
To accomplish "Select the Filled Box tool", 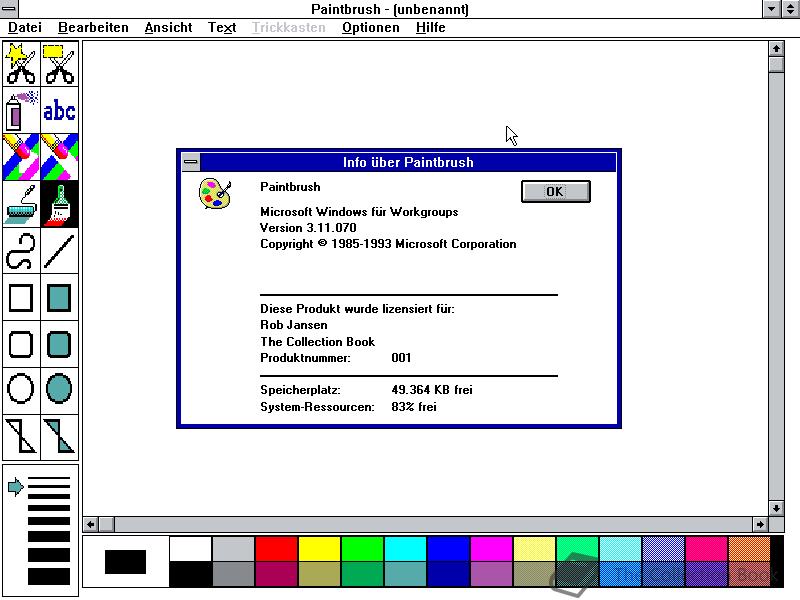I will (60, 297).
